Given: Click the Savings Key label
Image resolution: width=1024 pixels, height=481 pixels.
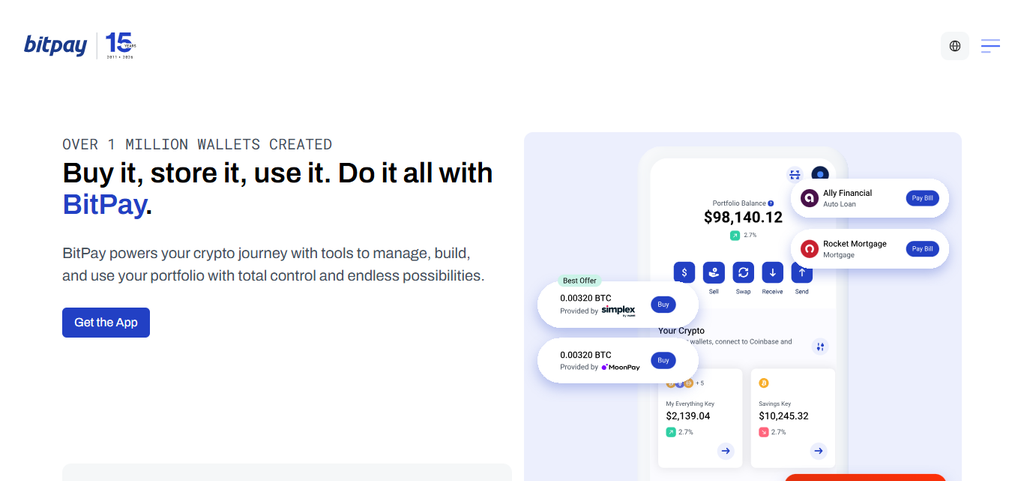Looking at the screenshot, I should coord(775,404).
